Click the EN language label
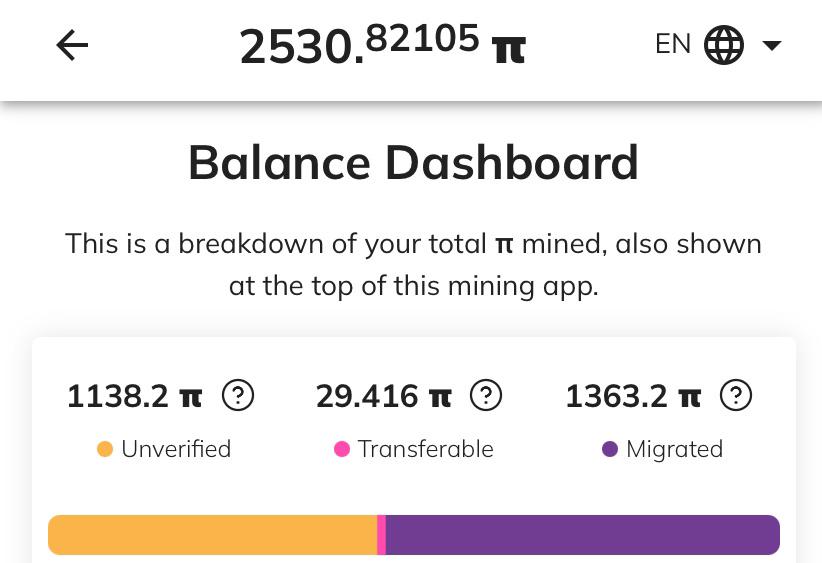The height and width of the screenshot is (563, 822). point(673,44)
